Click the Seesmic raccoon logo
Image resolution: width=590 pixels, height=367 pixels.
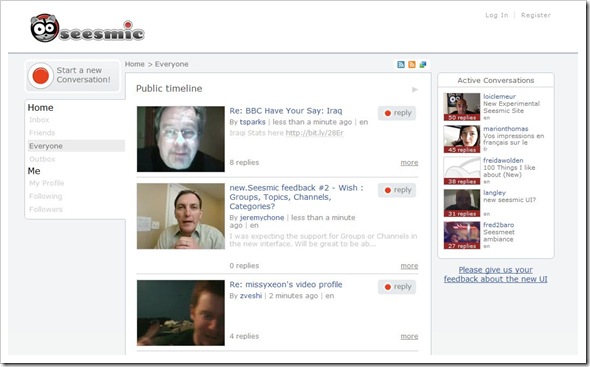[x=87, y=28]
